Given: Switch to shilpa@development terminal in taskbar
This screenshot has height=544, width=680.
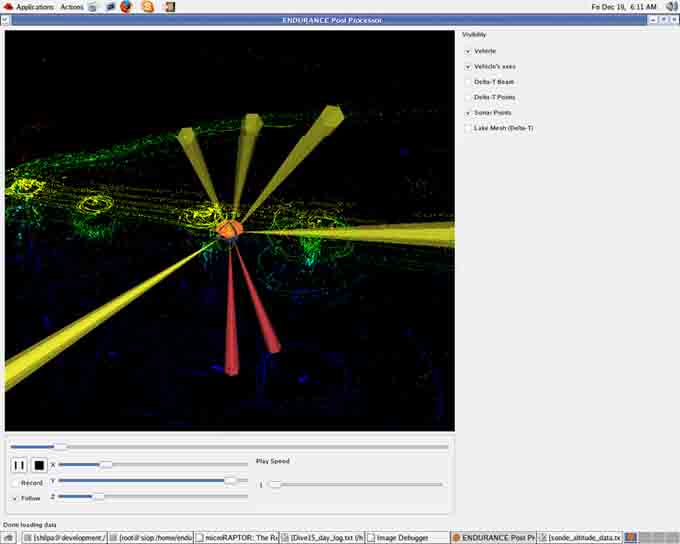Looking at the screenshot, I should coord(65,538).
